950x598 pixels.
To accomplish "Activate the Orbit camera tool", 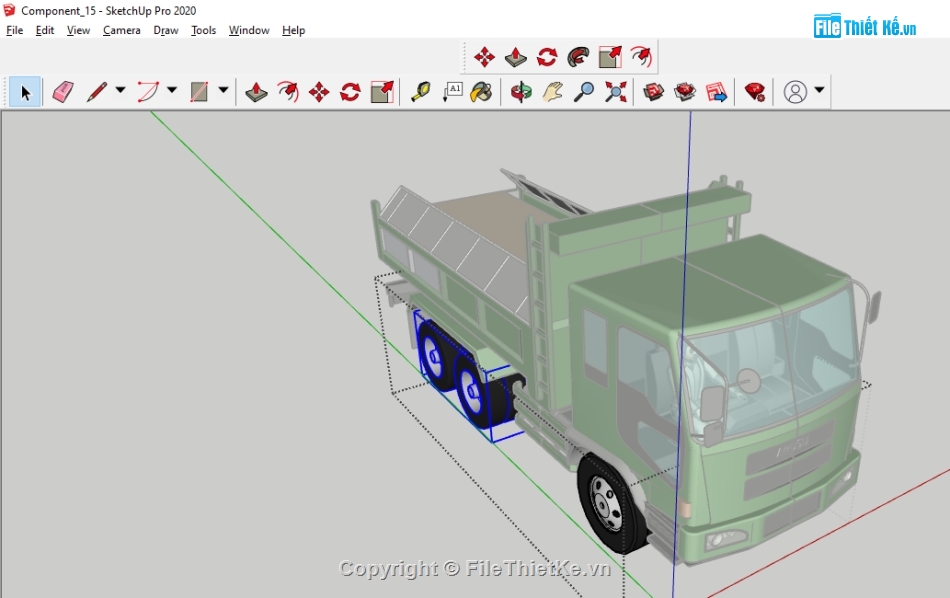I will [520, 92].
